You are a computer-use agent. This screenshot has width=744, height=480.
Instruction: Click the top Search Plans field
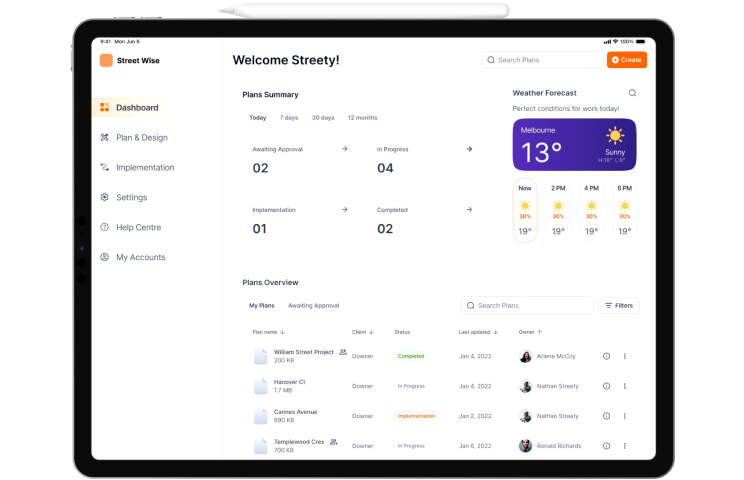tap(545, 60)
